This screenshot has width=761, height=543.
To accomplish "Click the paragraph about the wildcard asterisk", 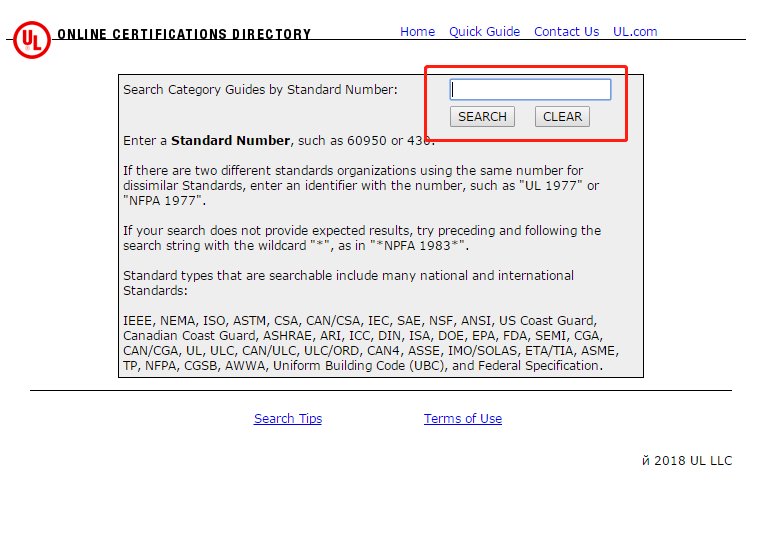I will click(362, 238).
